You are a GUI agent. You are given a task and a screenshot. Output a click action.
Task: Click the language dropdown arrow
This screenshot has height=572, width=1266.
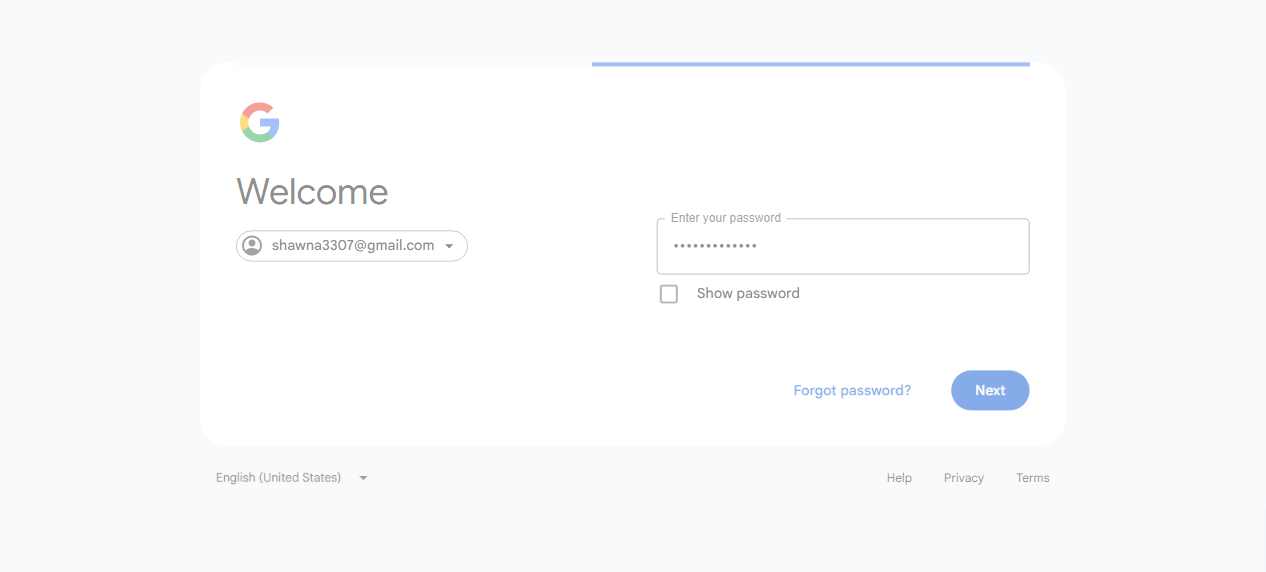point(363,478)
